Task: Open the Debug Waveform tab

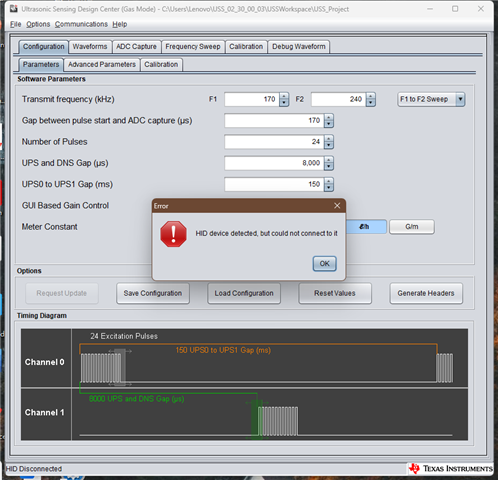Action: click(299, 47)
